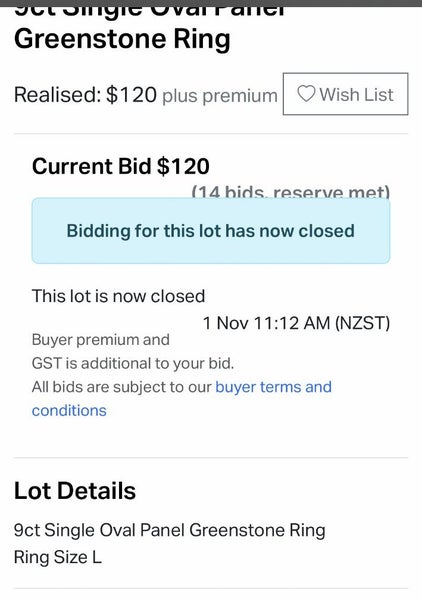Image resolution: width=422 pixels, height=600 pixels.
Task: Click 'This lot is now closed' text
Action: (119, 296)
